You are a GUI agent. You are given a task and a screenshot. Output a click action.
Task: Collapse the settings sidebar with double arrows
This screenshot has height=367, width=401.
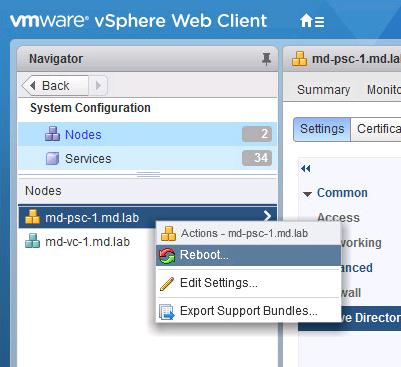tap(305, 169)
